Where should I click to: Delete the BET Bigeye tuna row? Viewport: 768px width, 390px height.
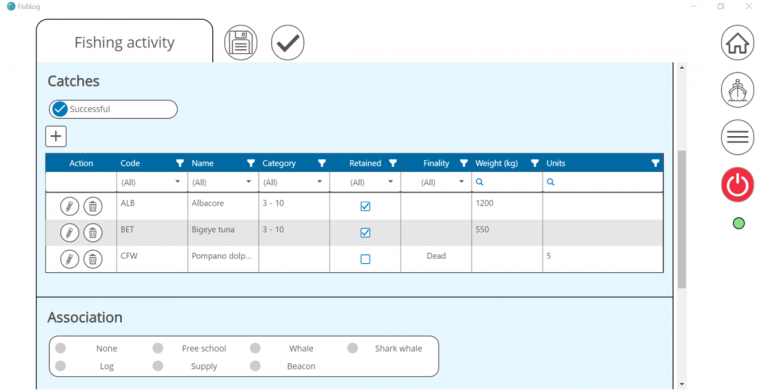(x=93, y=232)
